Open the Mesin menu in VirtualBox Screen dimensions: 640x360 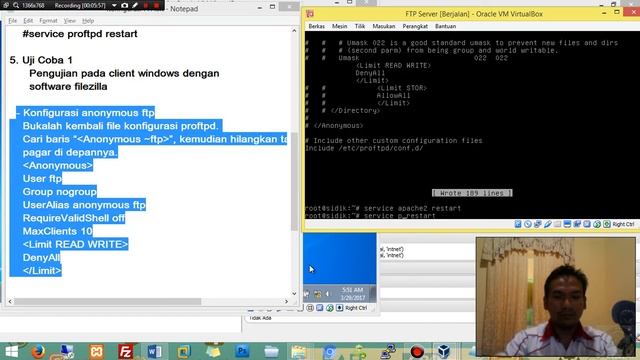pyautogui.click(x=339, y=26)
